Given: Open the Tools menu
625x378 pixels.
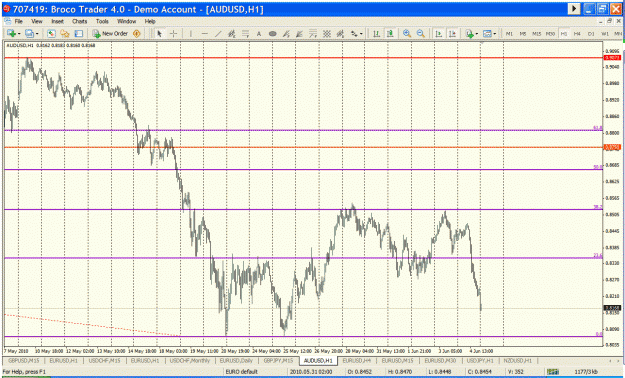Looking at the screenshot, I should pos(102,21).
